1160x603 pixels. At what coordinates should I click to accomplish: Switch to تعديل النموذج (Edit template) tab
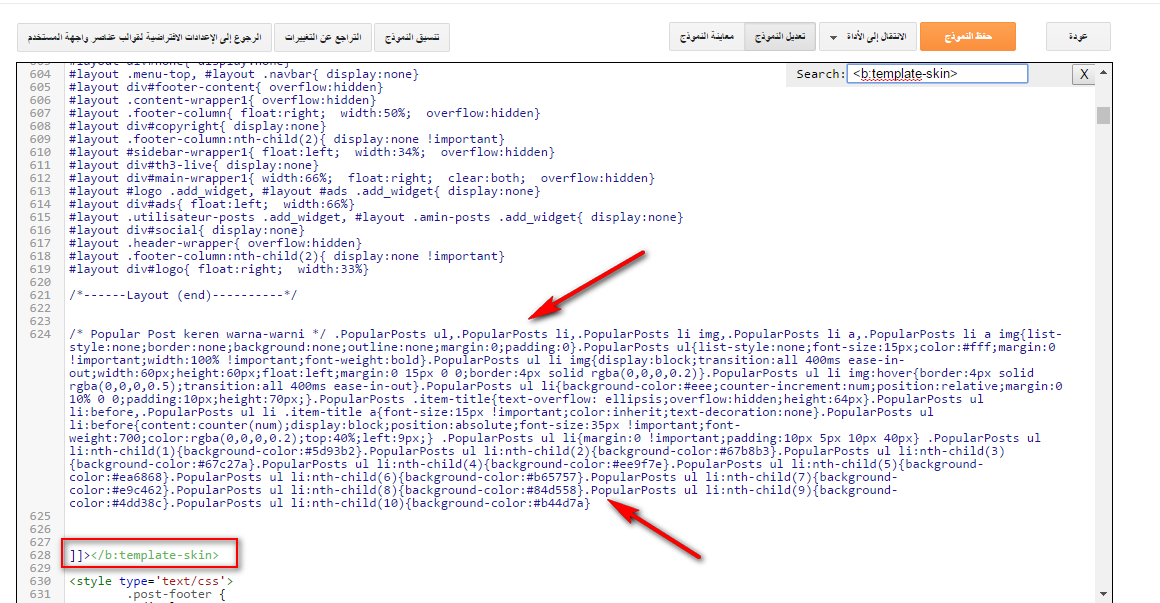[x=779, y=37]
